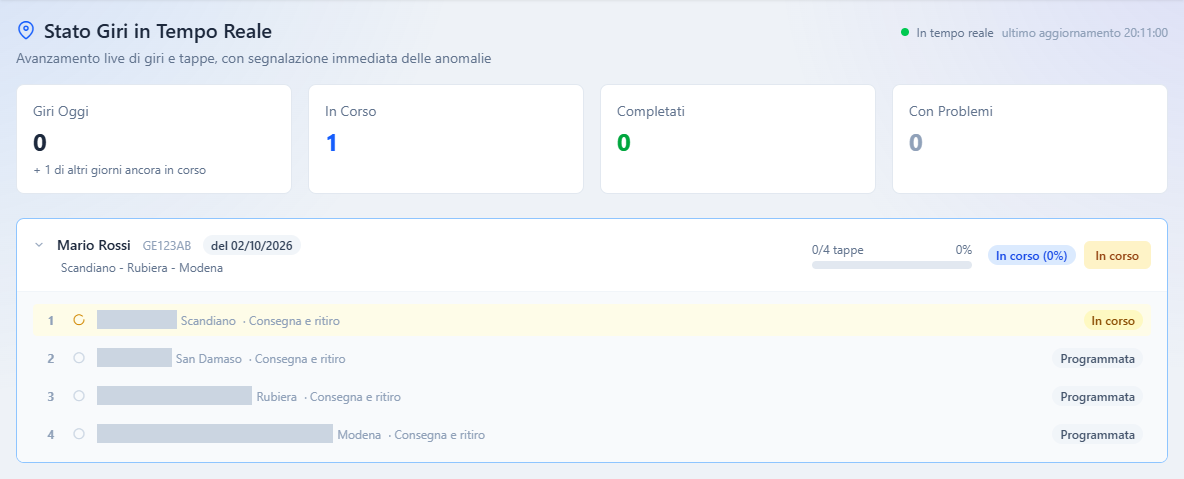
Task: Click the Programmata badge on the San Damaso row
Action: pyautogui.click(x=1097, y=358)
